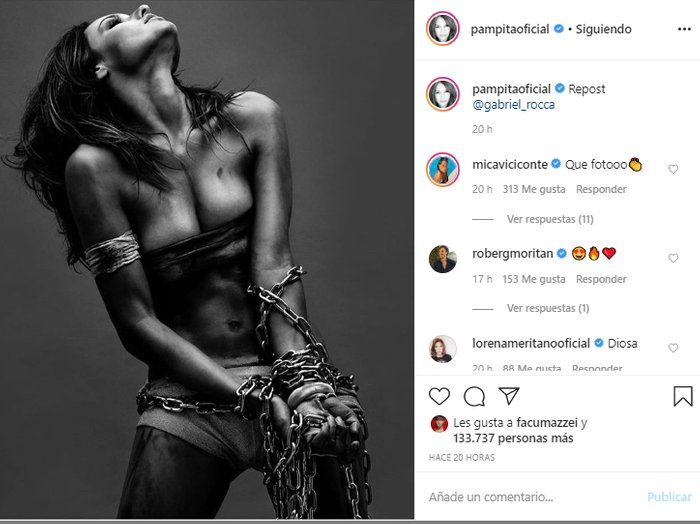Open micaviciconte's avatar
Viewport: 700px width, 524px height.
(x=443, y=169)
